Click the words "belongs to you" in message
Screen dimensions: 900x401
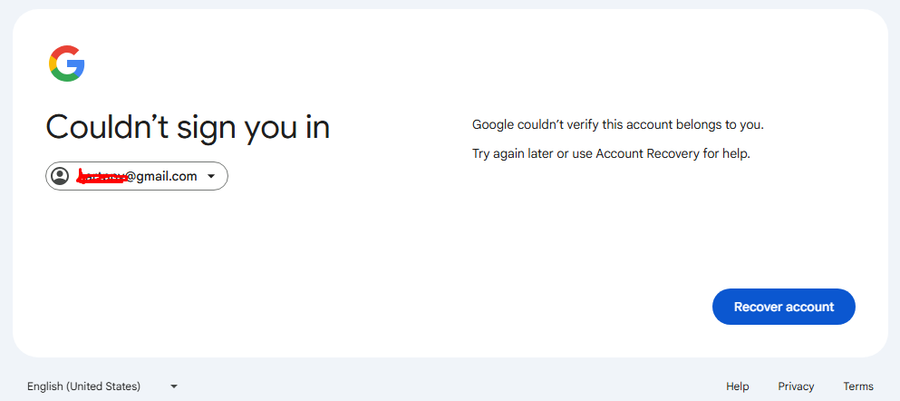coord(724,124)
